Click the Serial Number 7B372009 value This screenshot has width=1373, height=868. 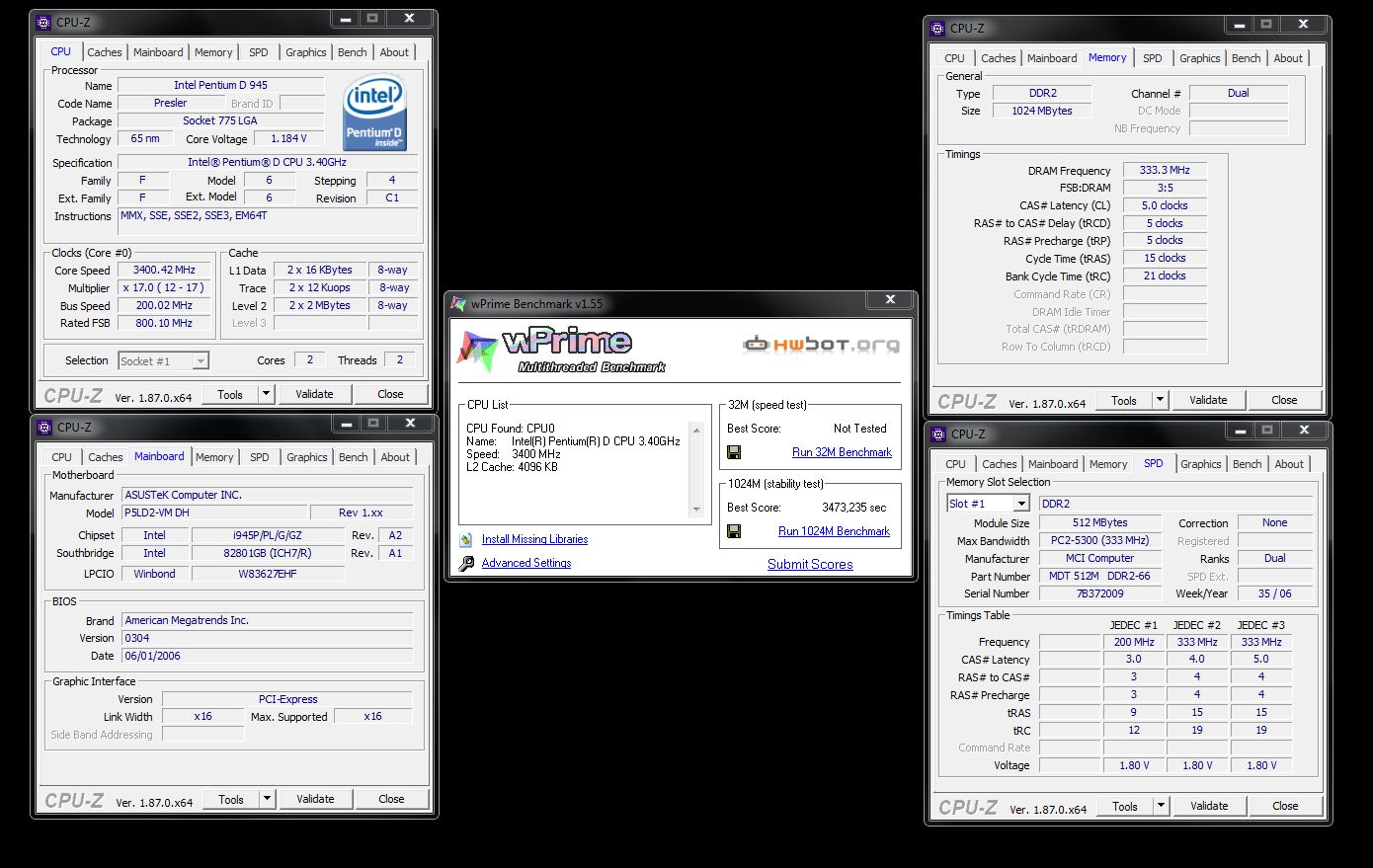(1099, 593)
